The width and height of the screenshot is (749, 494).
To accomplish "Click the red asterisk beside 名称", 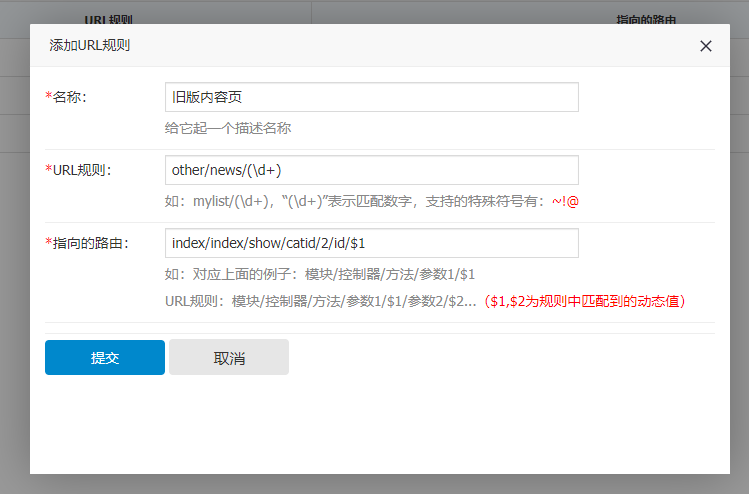I will click(48, 97).
